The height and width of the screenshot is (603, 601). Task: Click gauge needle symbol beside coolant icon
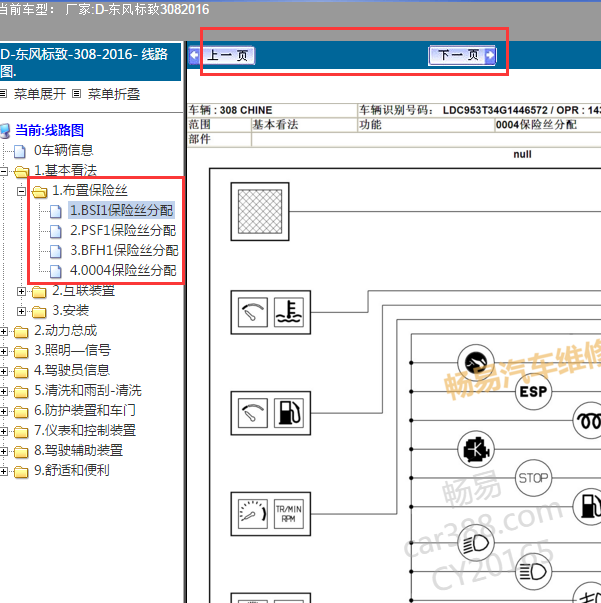(x=253, y=312)
